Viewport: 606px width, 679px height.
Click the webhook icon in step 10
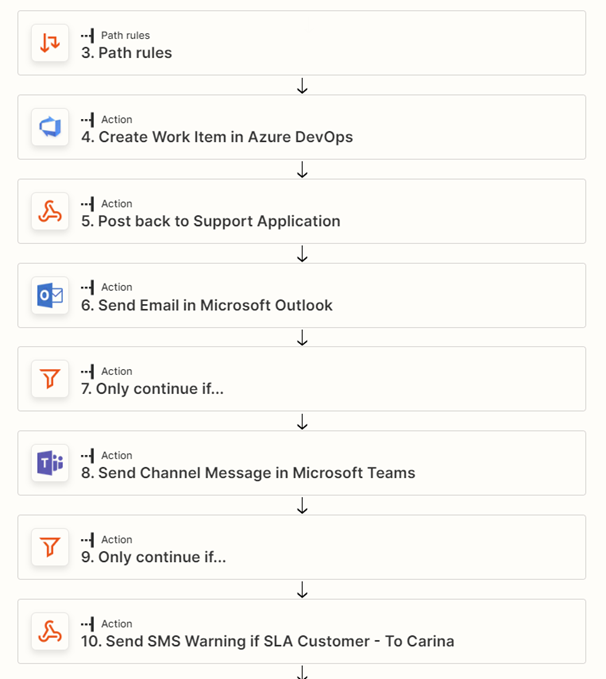pos(50,631)
